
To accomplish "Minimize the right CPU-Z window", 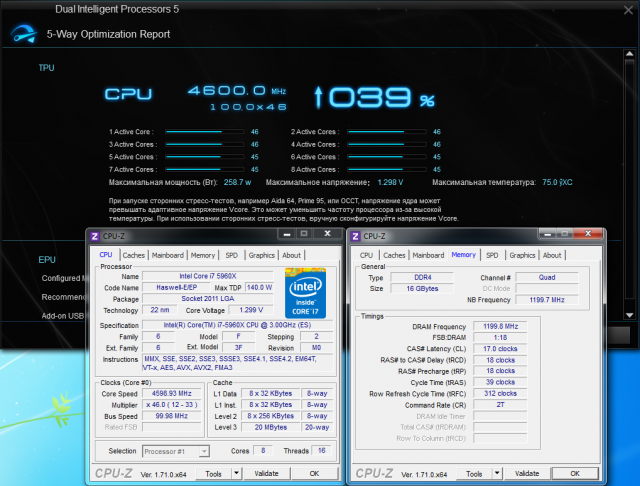I will click(547, 234).
